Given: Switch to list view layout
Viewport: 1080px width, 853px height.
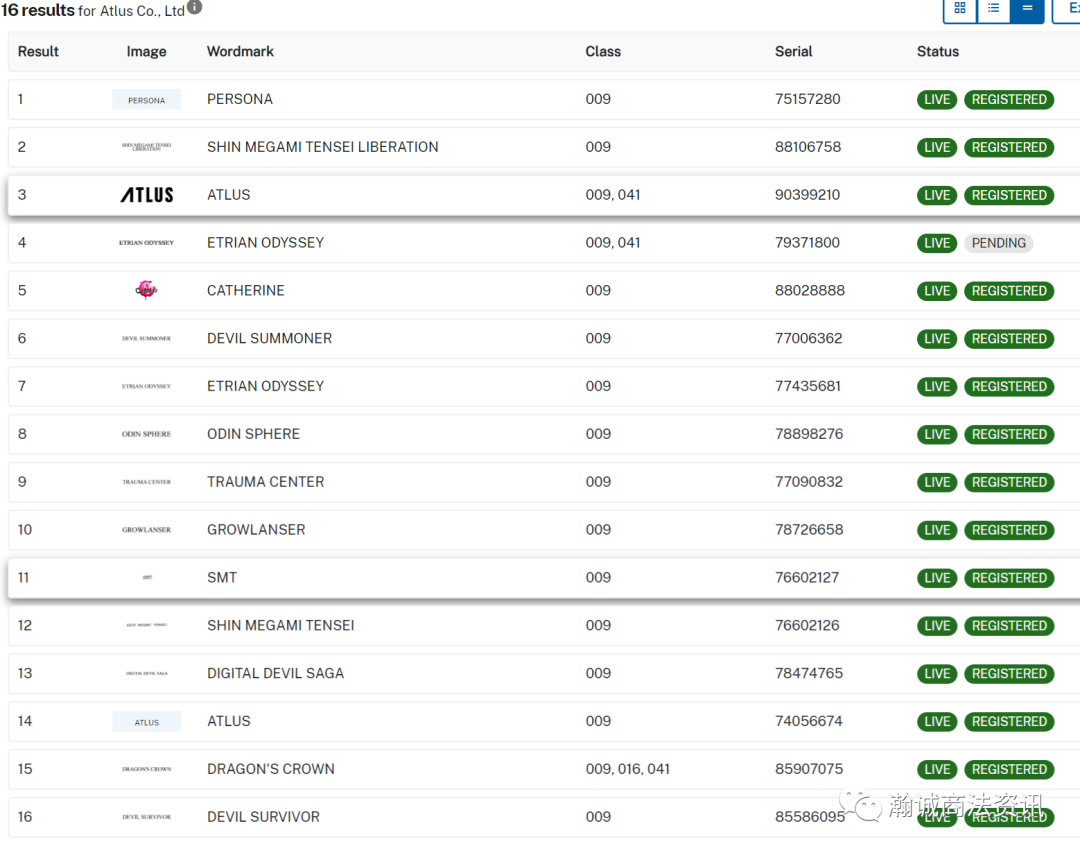Looking at the screenshot, I should point(993,9).
